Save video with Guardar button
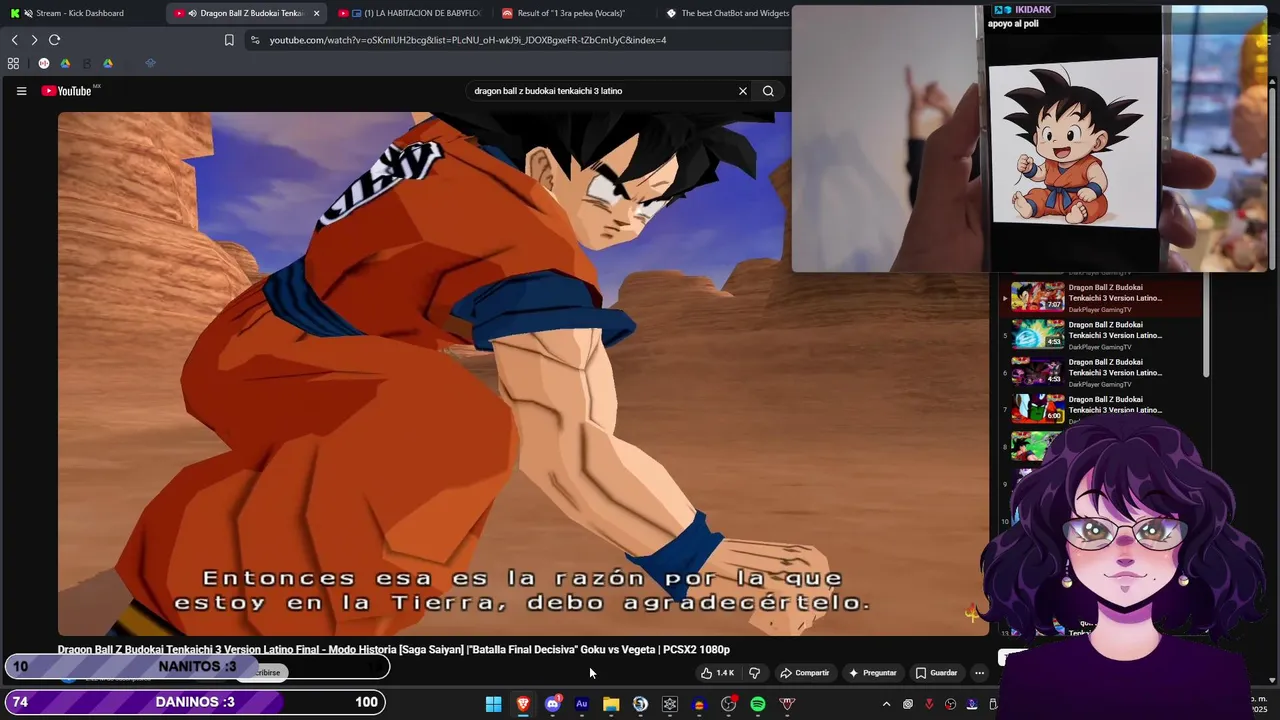The width and height of the screenshot is (1280, 720). [x=936, y=673]
